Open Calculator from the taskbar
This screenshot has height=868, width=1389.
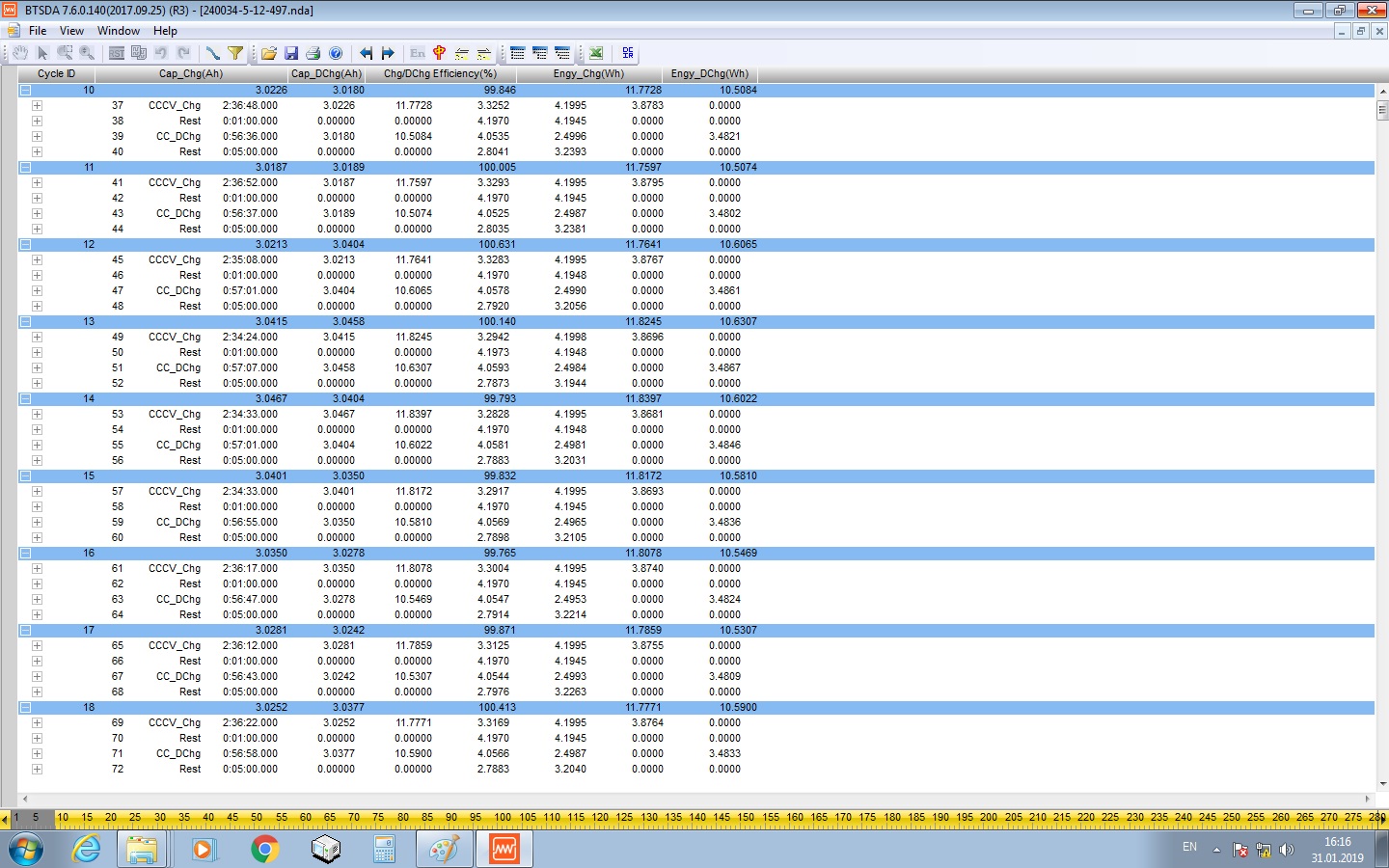384,850
